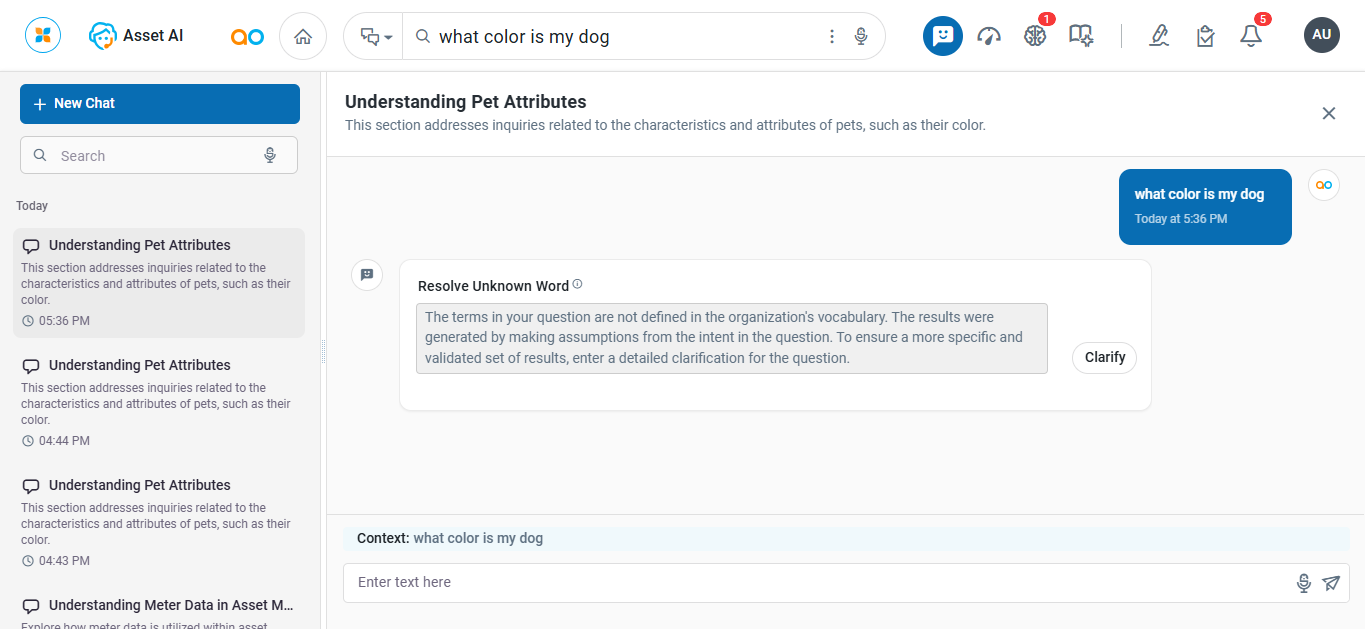Open the 05:36 PM Pet Attributes chat
Viewport: 1365px width, 629px height.
(x=159, y=282)
